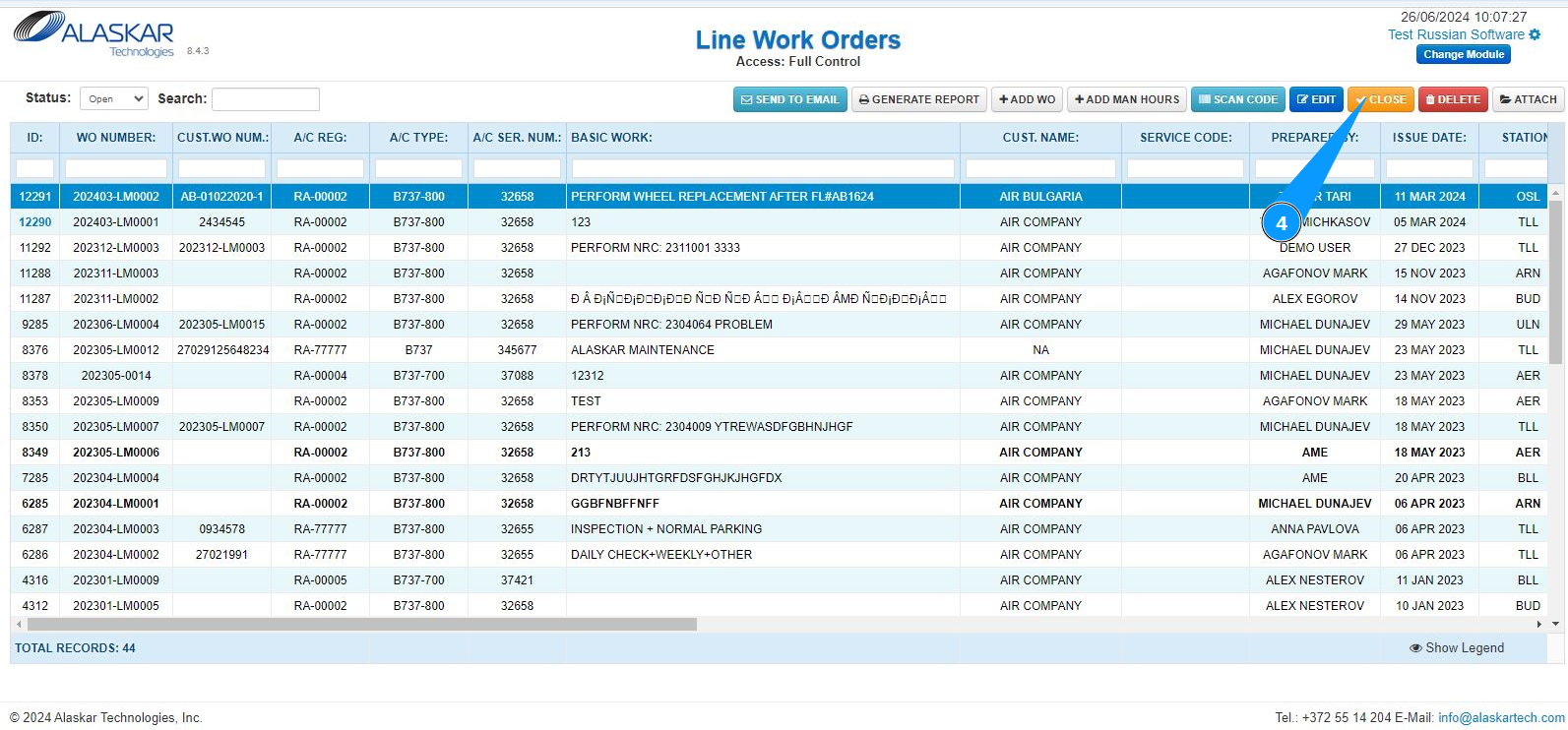Click the horizontal scrollbar thumb under the table
The width and height of the screenshot is (1568, 730).
click(362, 625)
